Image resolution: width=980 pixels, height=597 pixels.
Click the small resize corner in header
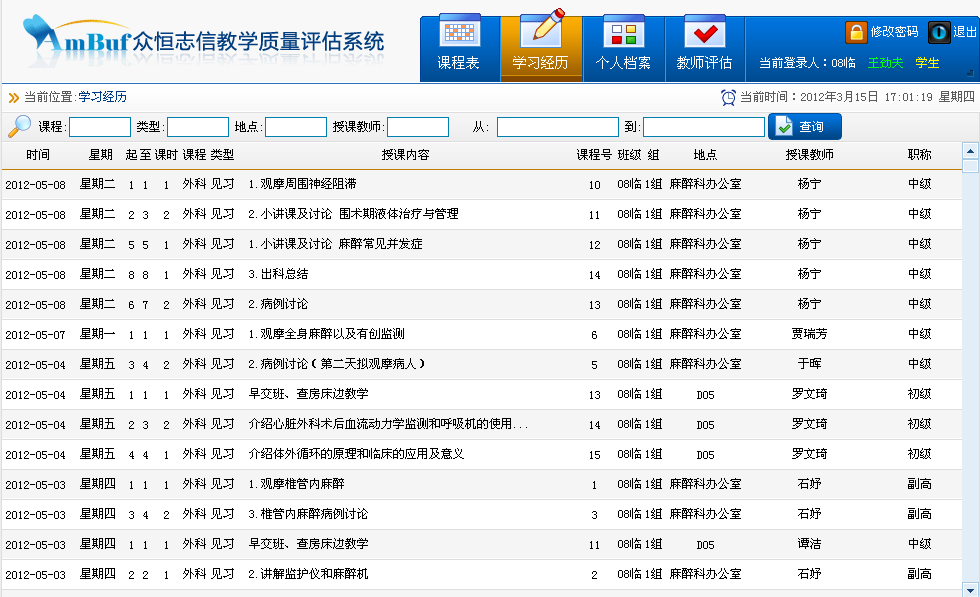pyautogui.click(x=969, y=72)
